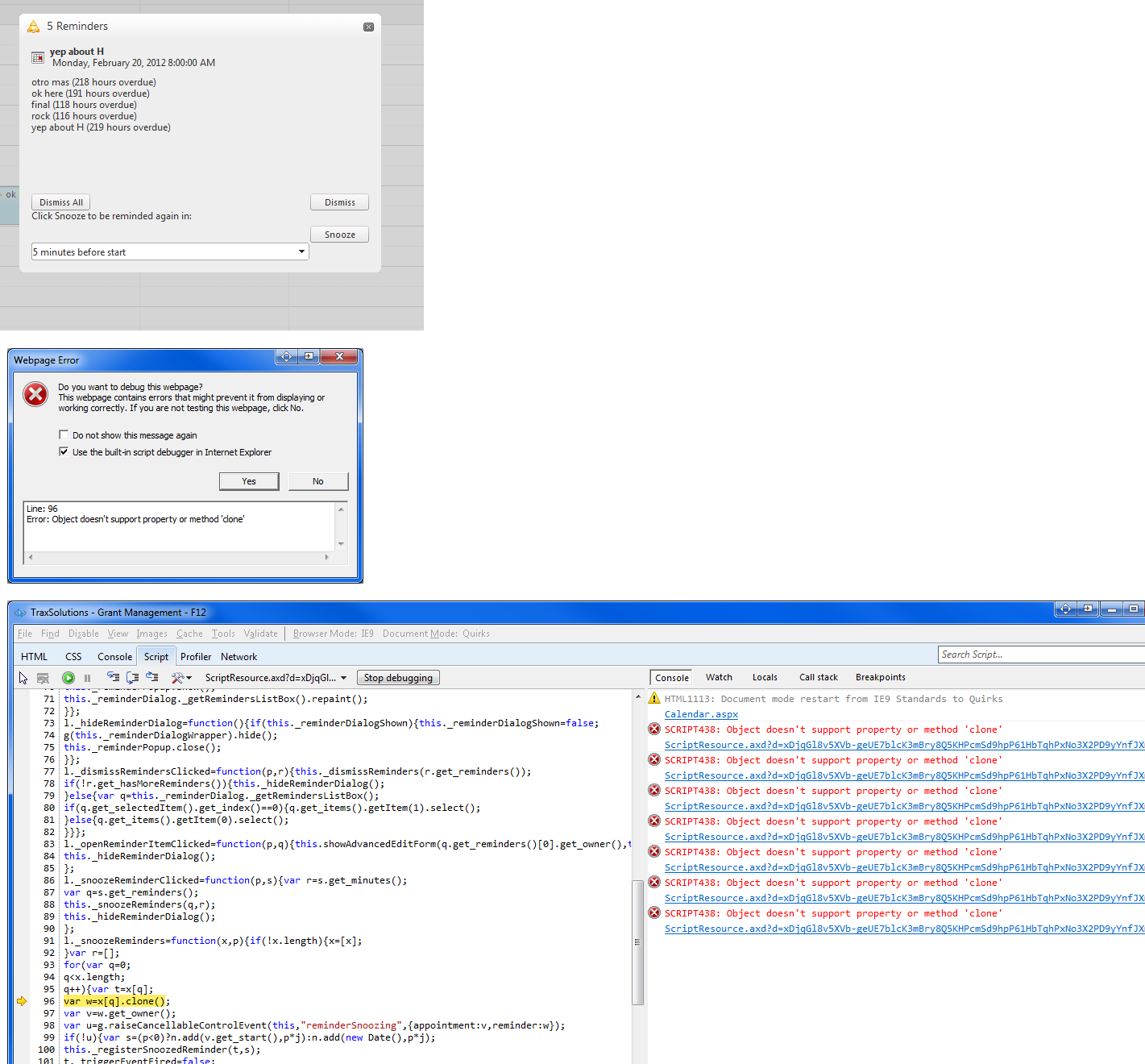Viewport: 1145px width, 1064px height.
Task: Select the 'final (118 hours overdue)' reminder
Action: point(85,105)
